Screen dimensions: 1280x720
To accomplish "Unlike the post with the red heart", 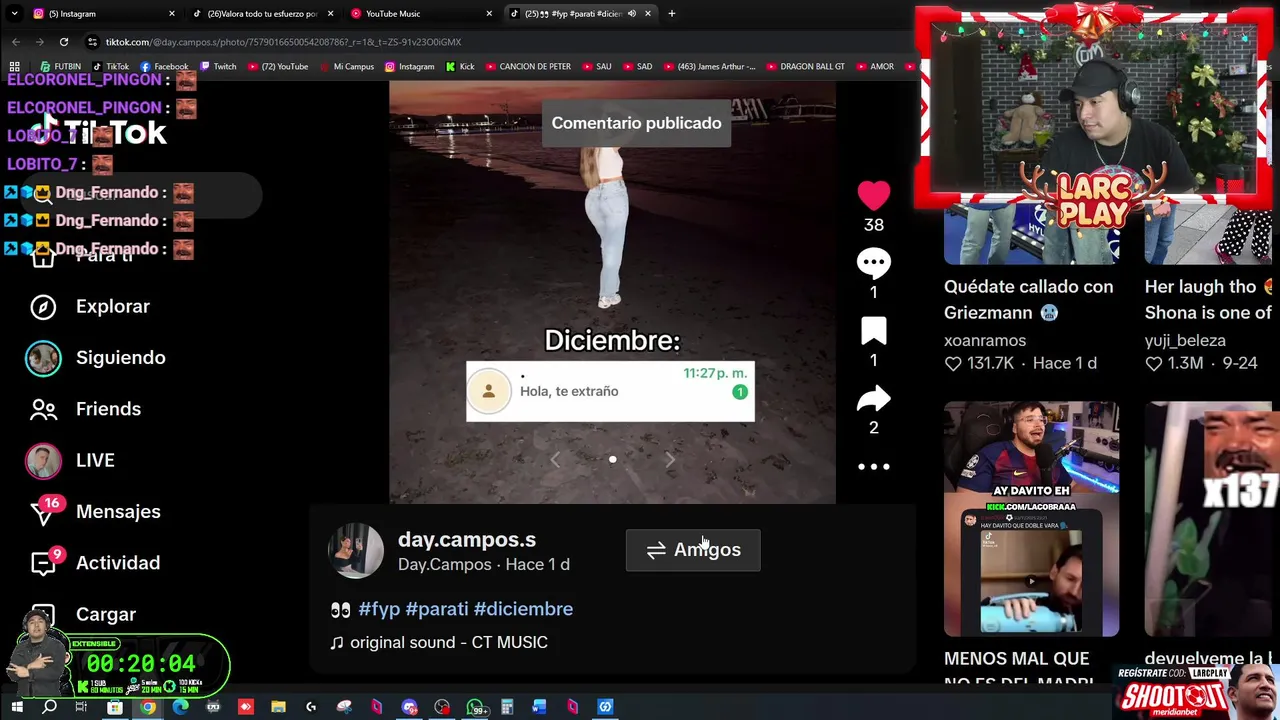I will [x=873, y=195].
